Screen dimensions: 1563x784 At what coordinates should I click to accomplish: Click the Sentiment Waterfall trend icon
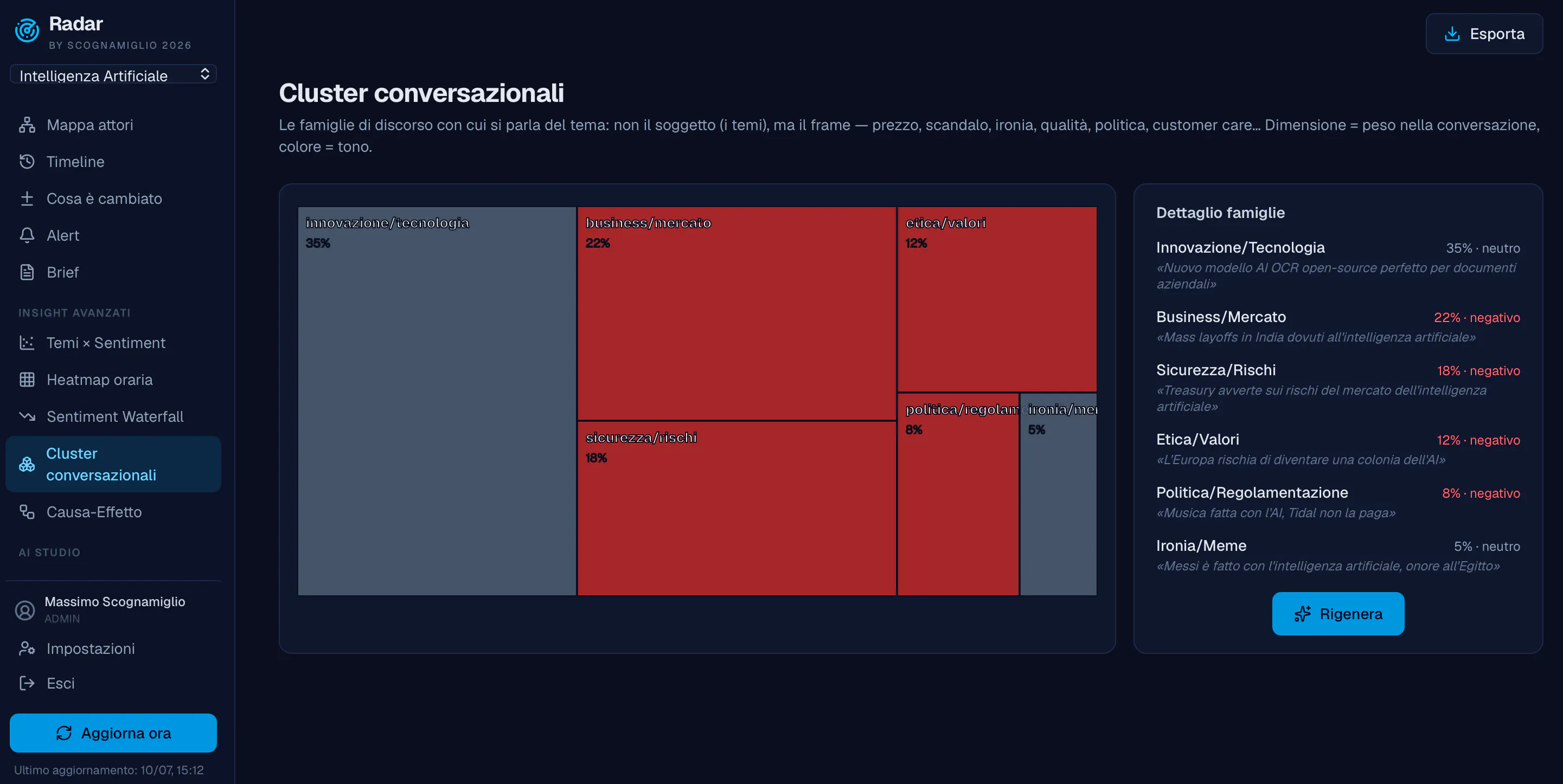point(27,417)
